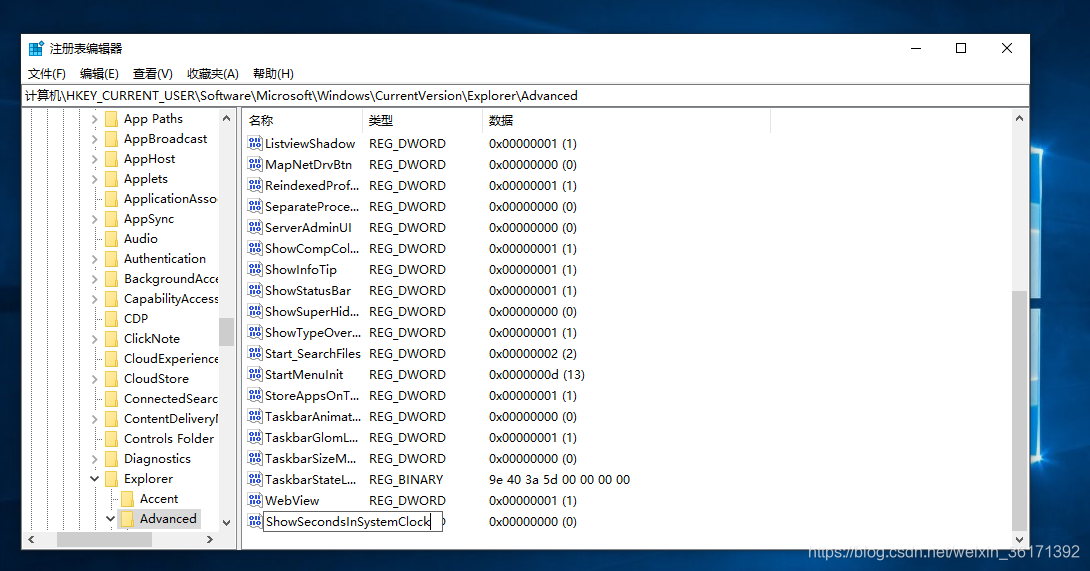Screen dimensions: 1090x571
Task: Click data value 9e 40 3a 5d 00 00 00 00
Action: [560, 480]
